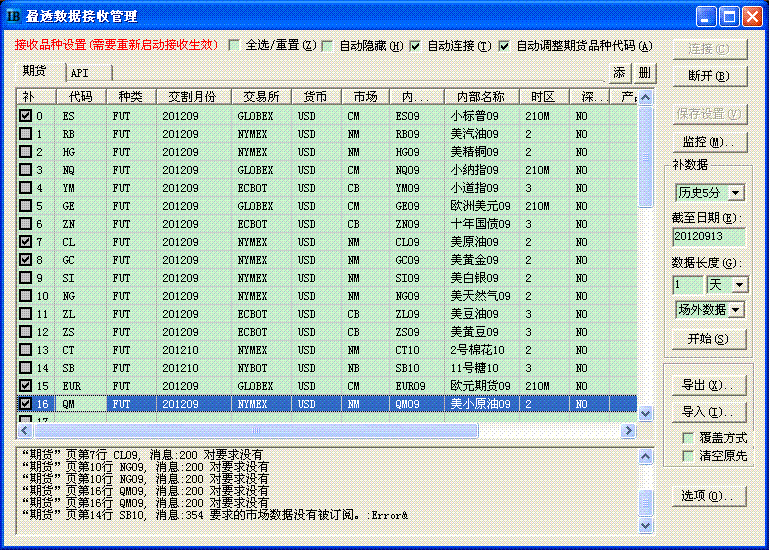Uncheck the 自动连接 checkbox
Image resolution: width=769 pixels, height=550 pixels.
pyautogui.click(x=416, y=46)
